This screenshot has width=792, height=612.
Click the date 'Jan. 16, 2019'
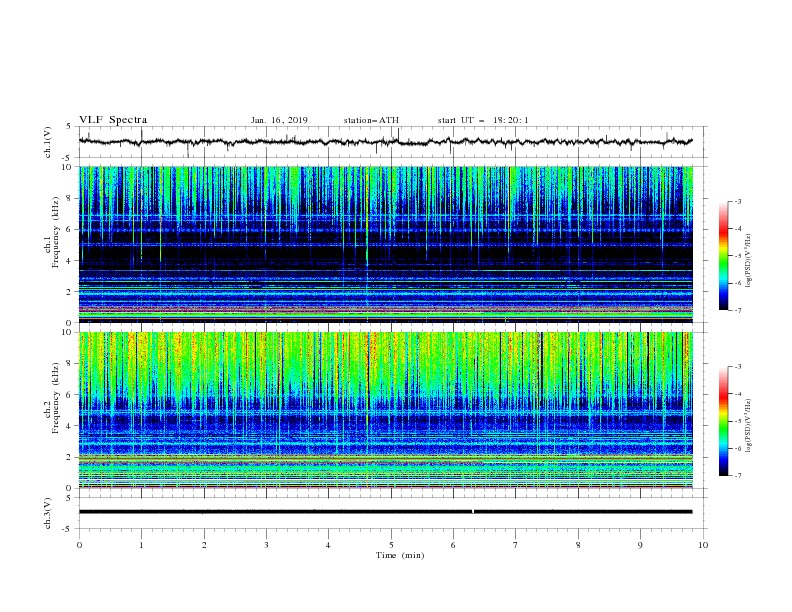[279, 120]
